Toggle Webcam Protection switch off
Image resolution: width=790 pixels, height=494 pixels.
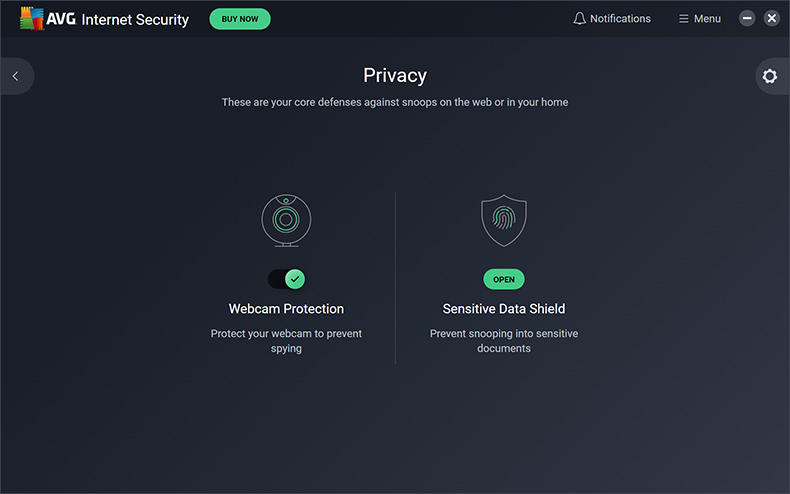[287, 279]
